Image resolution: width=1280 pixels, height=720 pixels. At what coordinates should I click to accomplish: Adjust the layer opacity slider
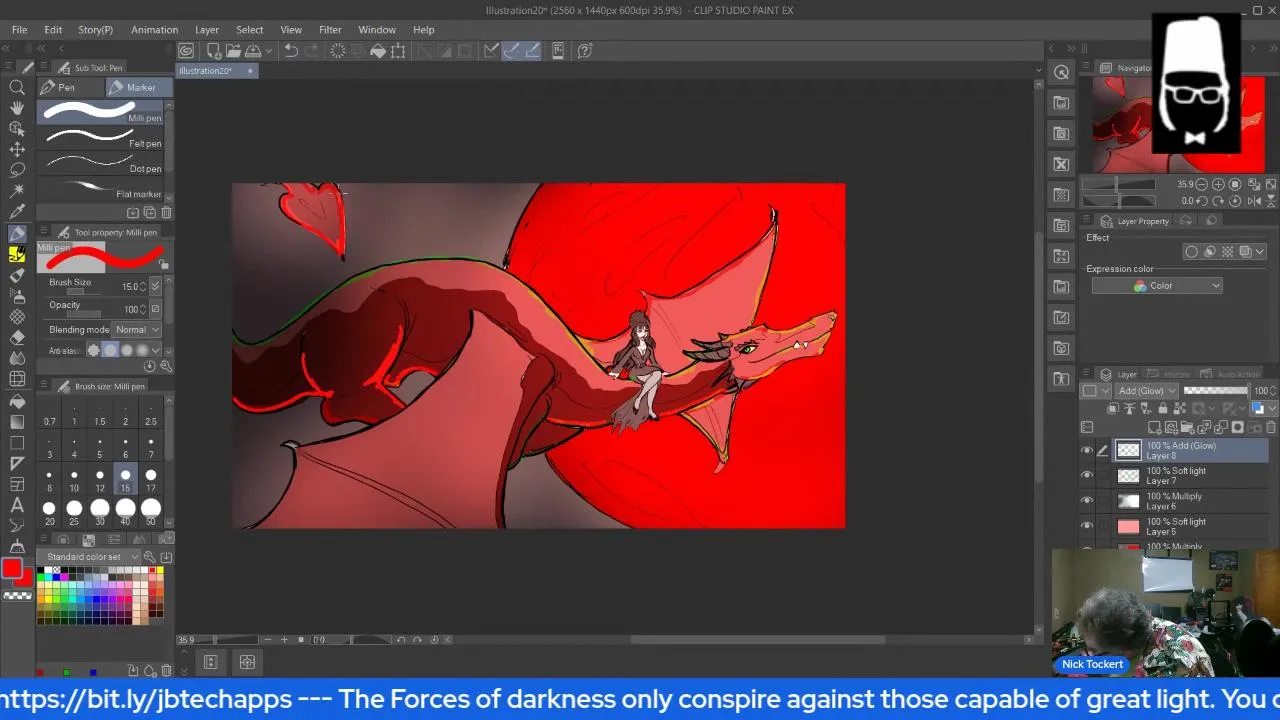click(1217, 391)
